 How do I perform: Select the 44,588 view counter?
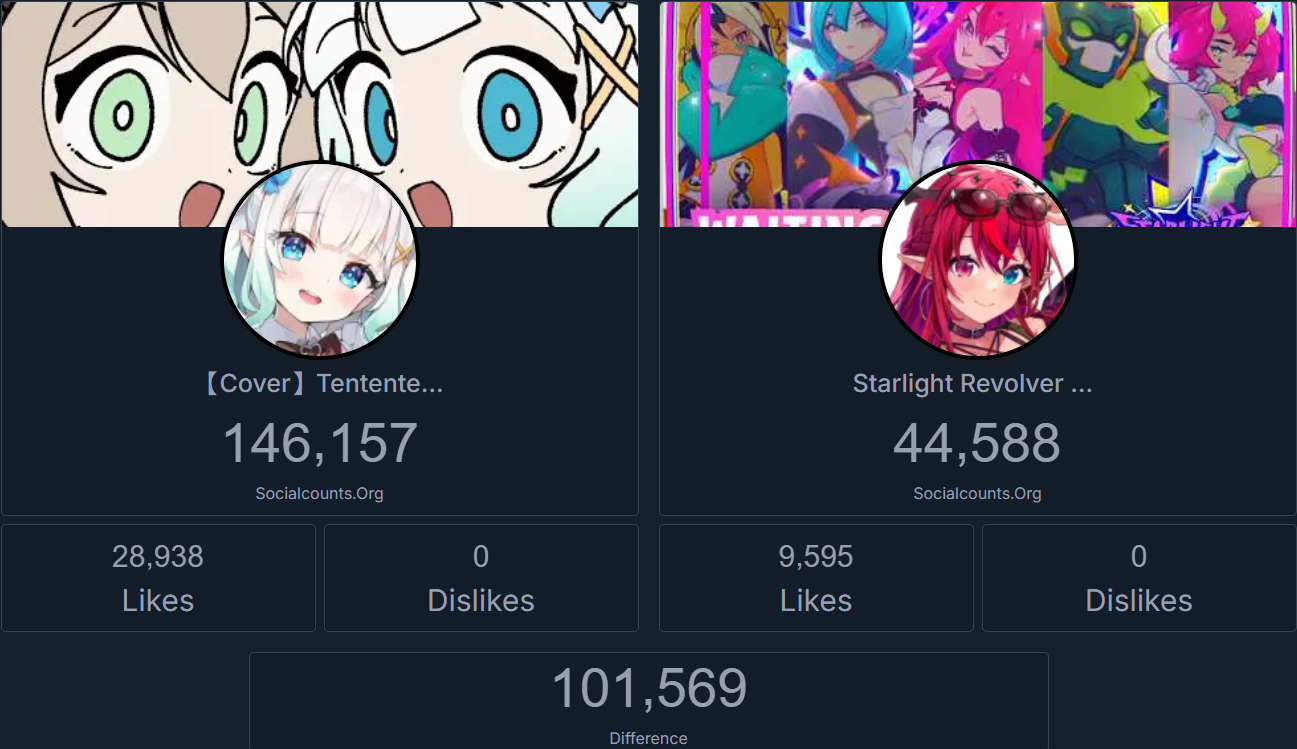click(x=977, y=443)
